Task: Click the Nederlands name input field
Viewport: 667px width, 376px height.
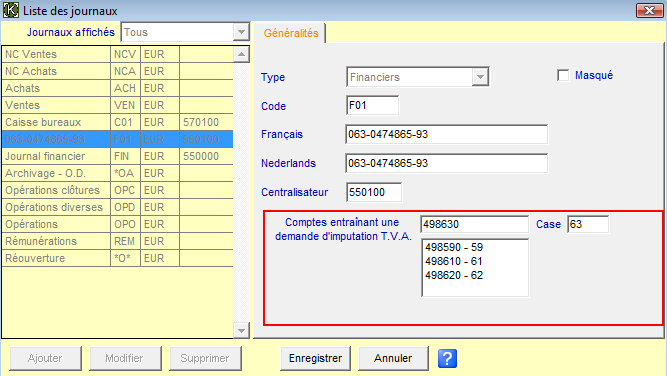Action: (x=447, y=163)
